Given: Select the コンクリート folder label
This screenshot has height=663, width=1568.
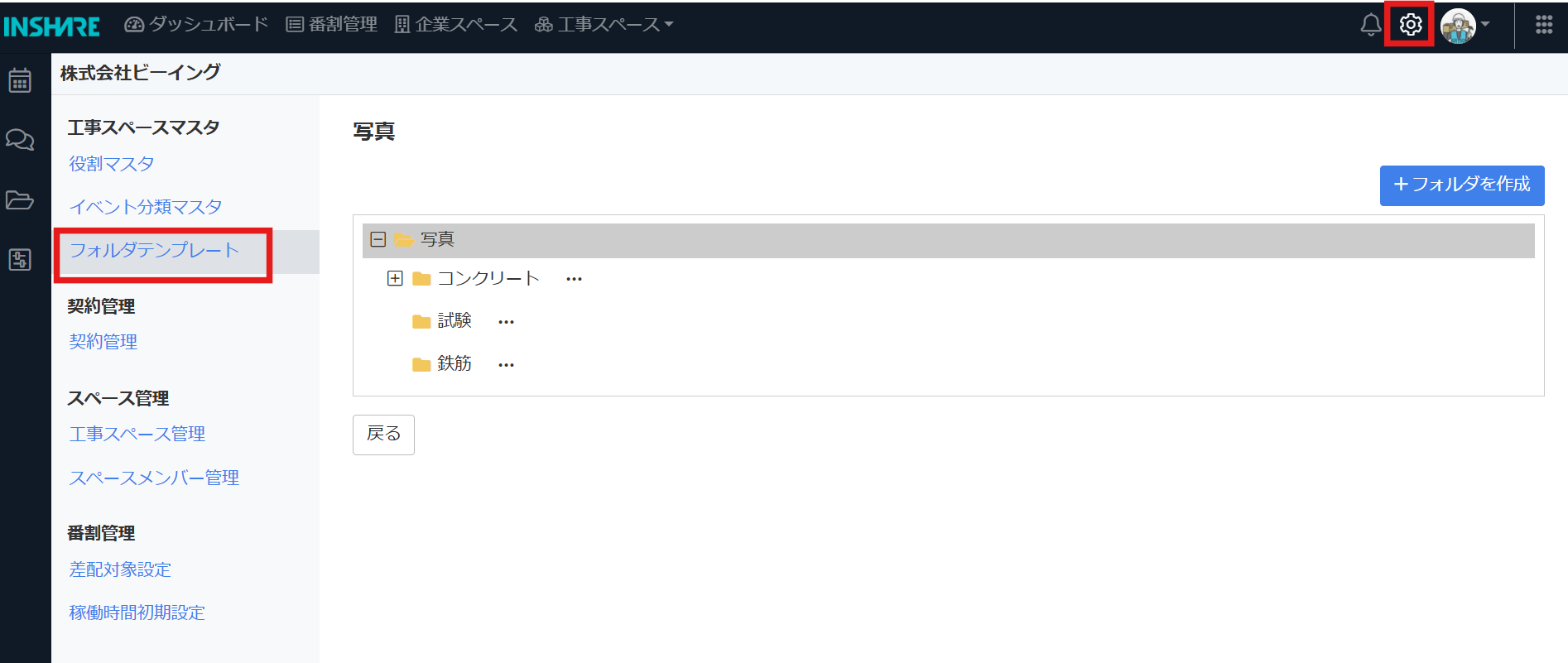Looking at the screenshot, I should click(488, 279).
